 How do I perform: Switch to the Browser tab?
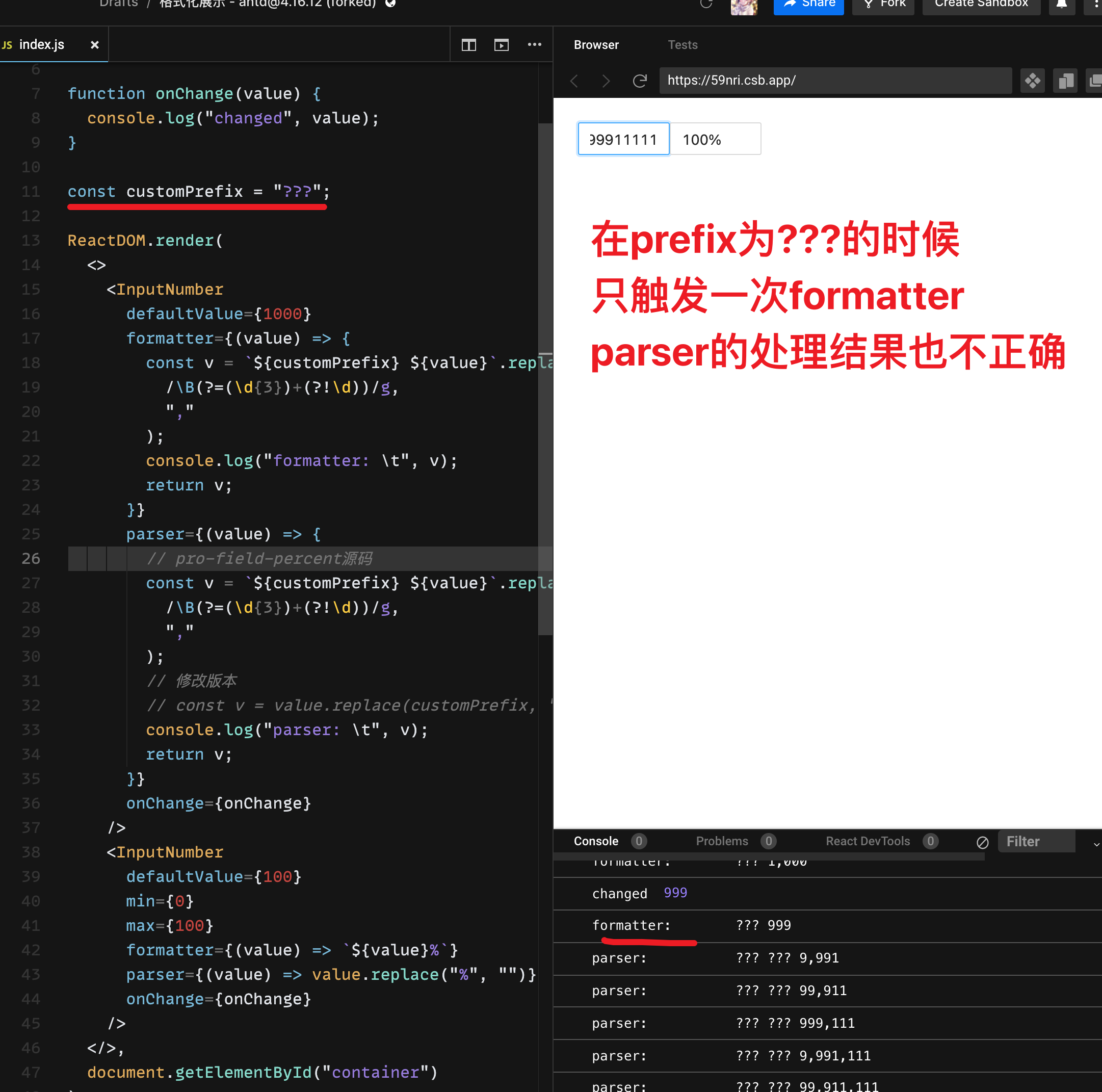[x=596, y=44]
